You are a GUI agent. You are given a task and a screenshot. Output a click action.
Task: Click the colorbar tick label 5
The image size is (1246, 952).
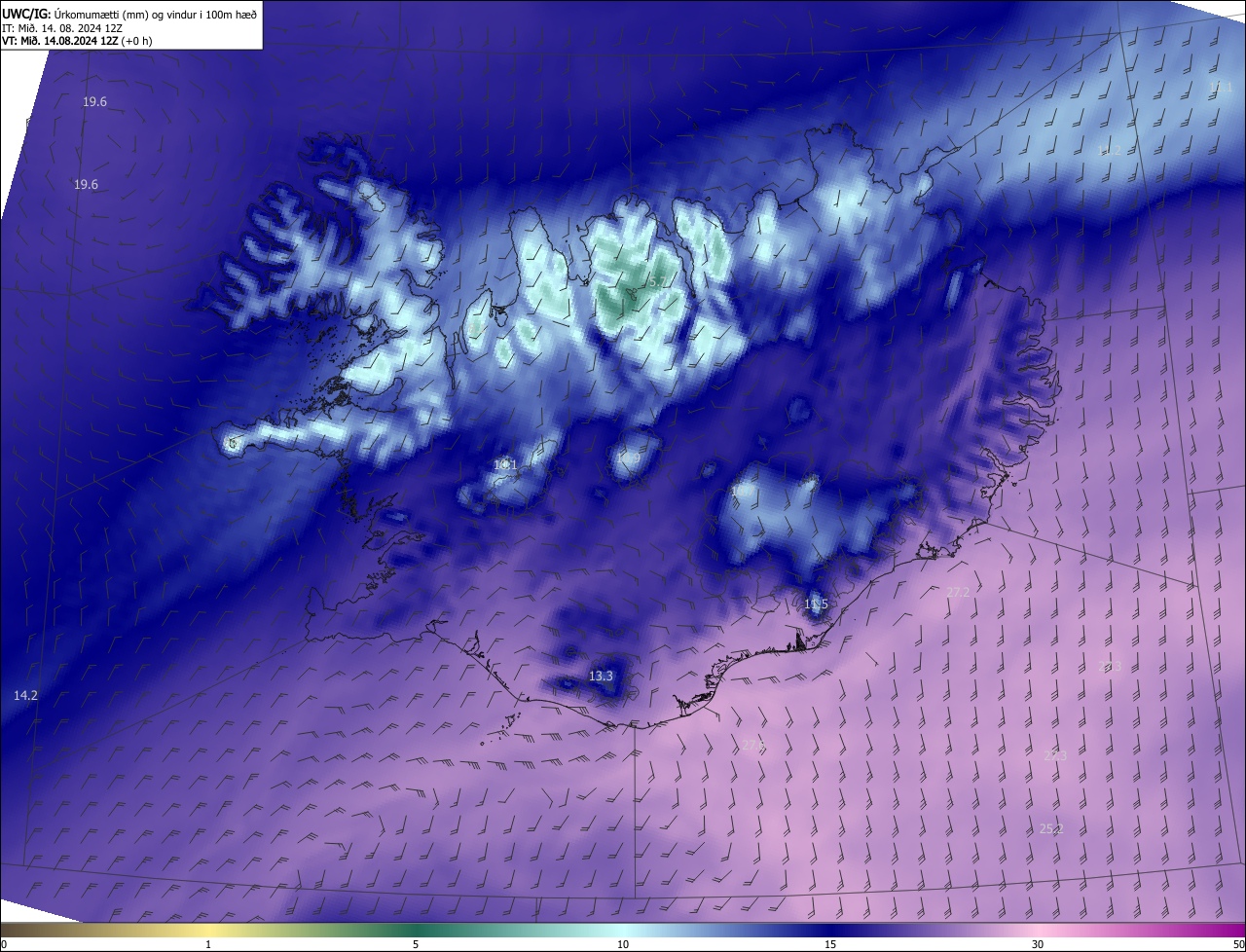click(x=416, y=944)
